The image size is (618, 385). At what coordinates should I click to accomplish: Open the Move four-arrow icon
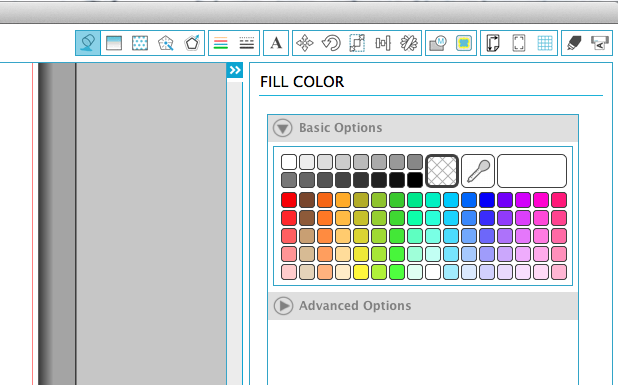point(305,43)
